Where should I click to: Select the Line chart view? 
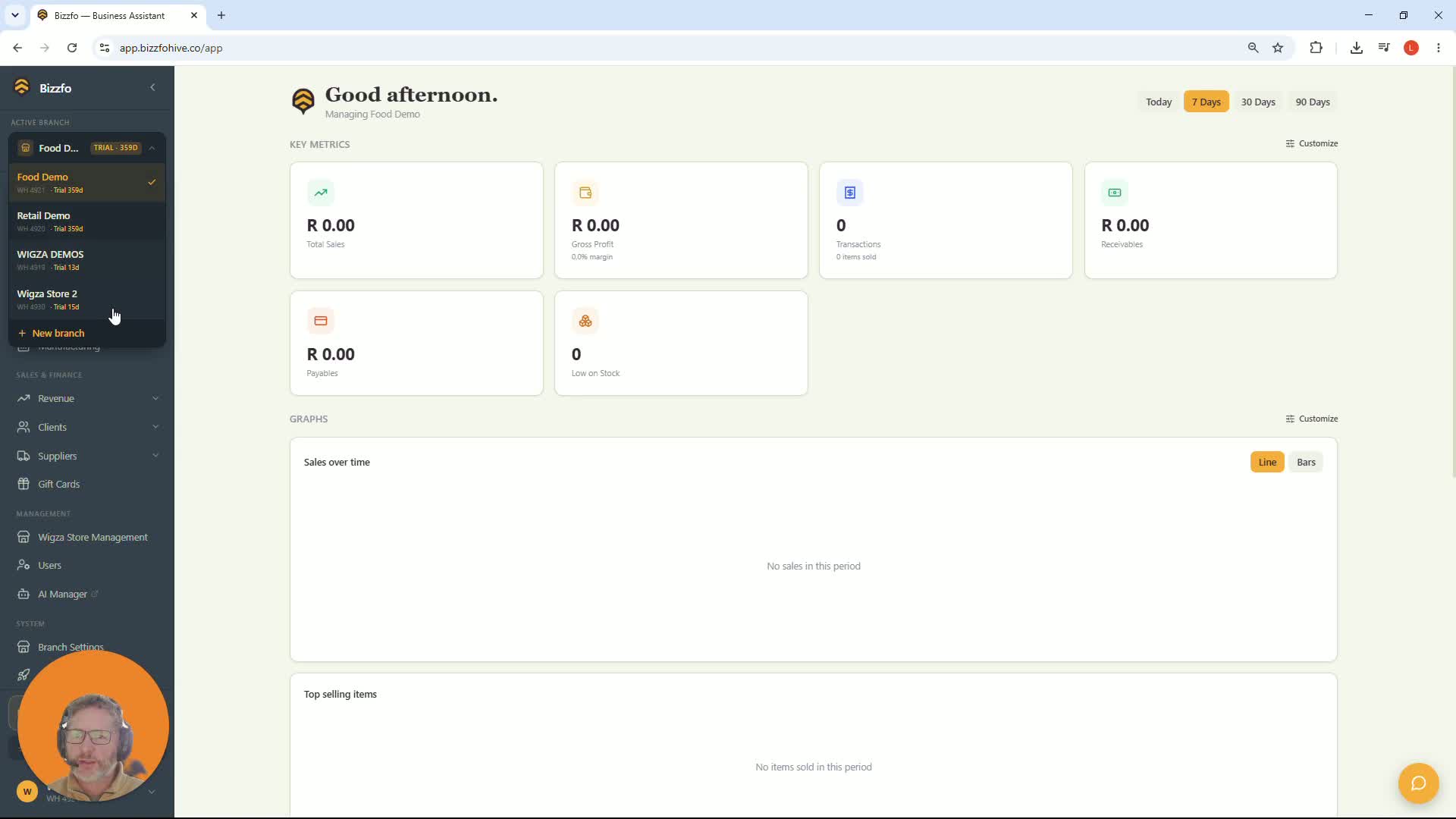(x=1267, y=463)
